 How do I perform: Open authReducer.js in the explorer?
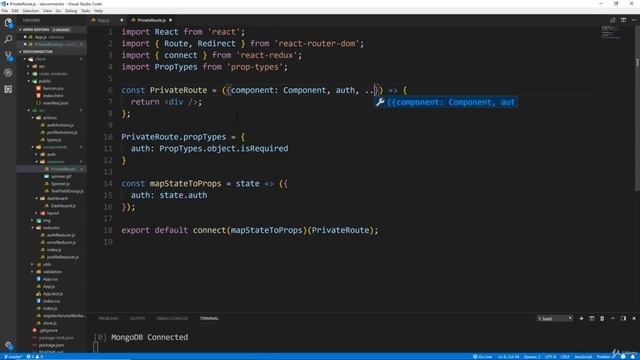coord(51,235)
